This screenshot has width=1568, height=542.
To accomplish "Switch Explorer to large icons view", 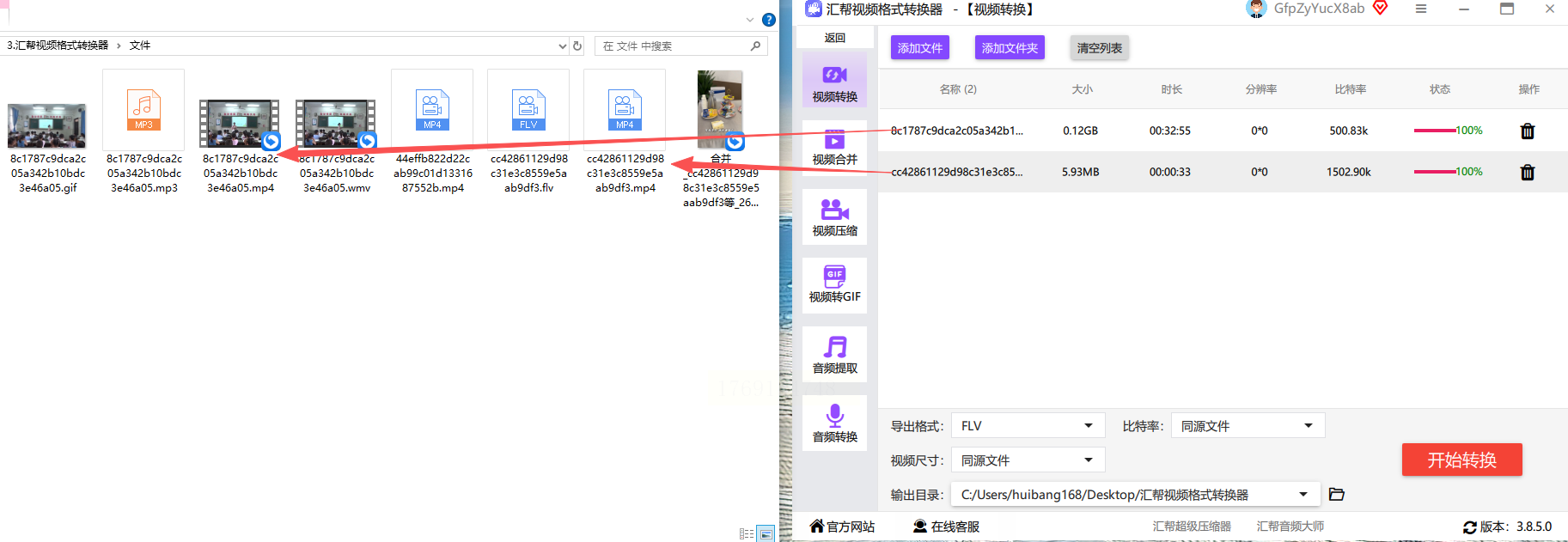I will click(766, 534).
